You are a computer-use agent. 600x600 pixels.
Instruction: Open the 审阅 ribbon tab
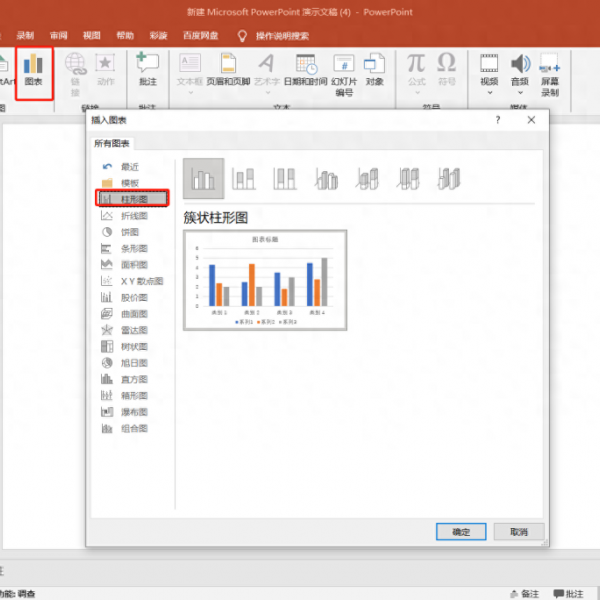pyautogui.click(x=58, y=35)
